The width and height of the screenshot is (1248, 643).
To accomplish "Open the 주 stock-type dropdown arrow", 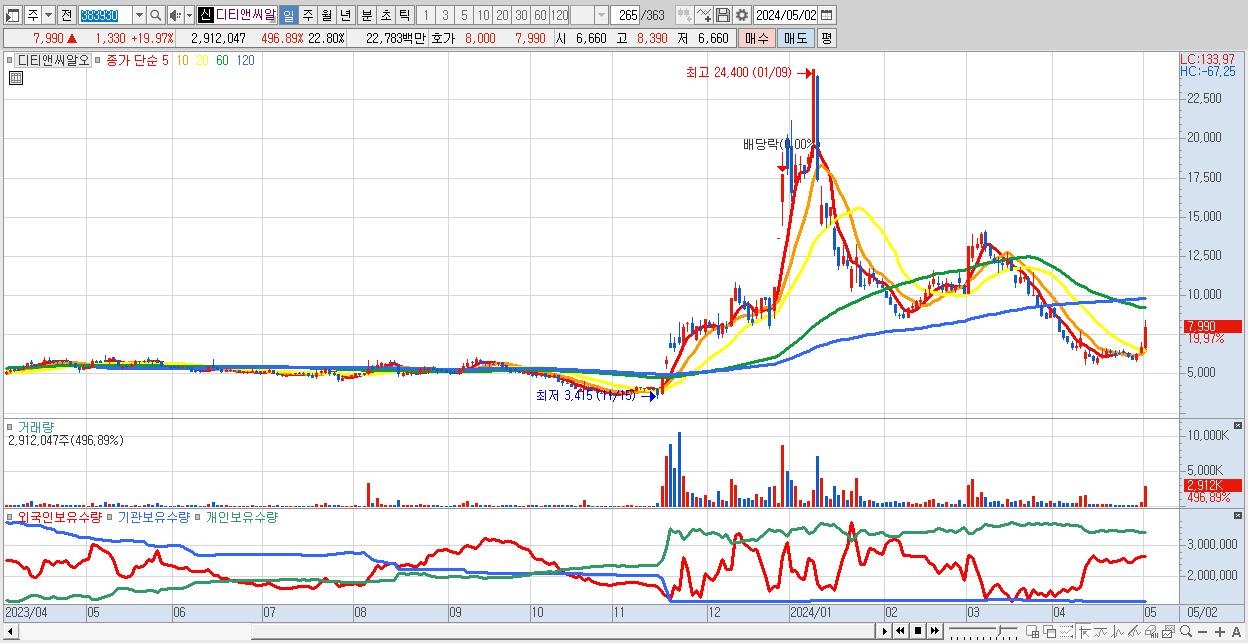I will click(x=47, y=15).
